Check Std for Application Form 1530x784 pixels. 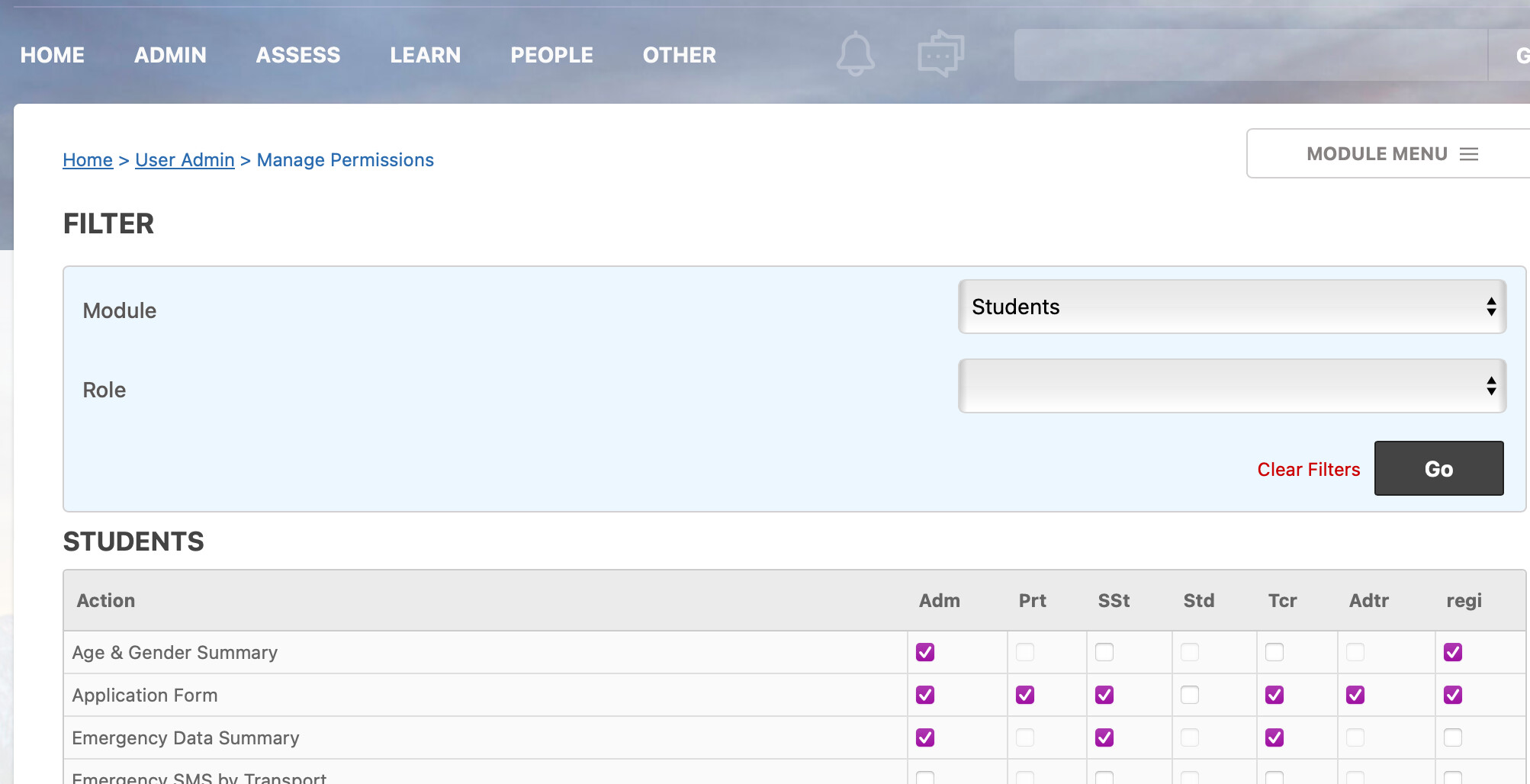click(x=1190, y=695)
